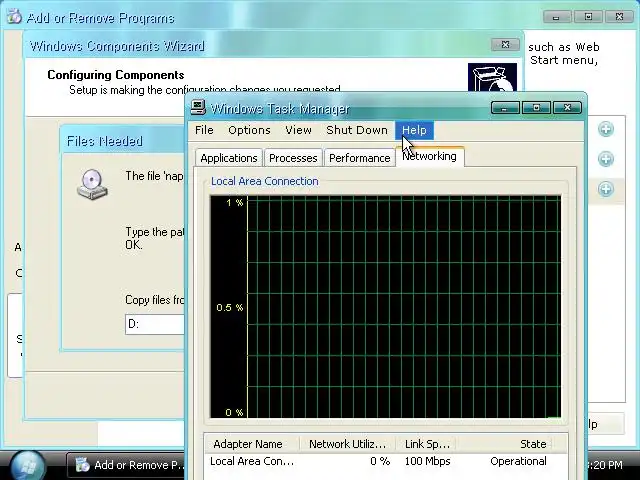This screenshot has width=640, height=480.
Task: Close the Windows Components Wizard
Action: 505,44
